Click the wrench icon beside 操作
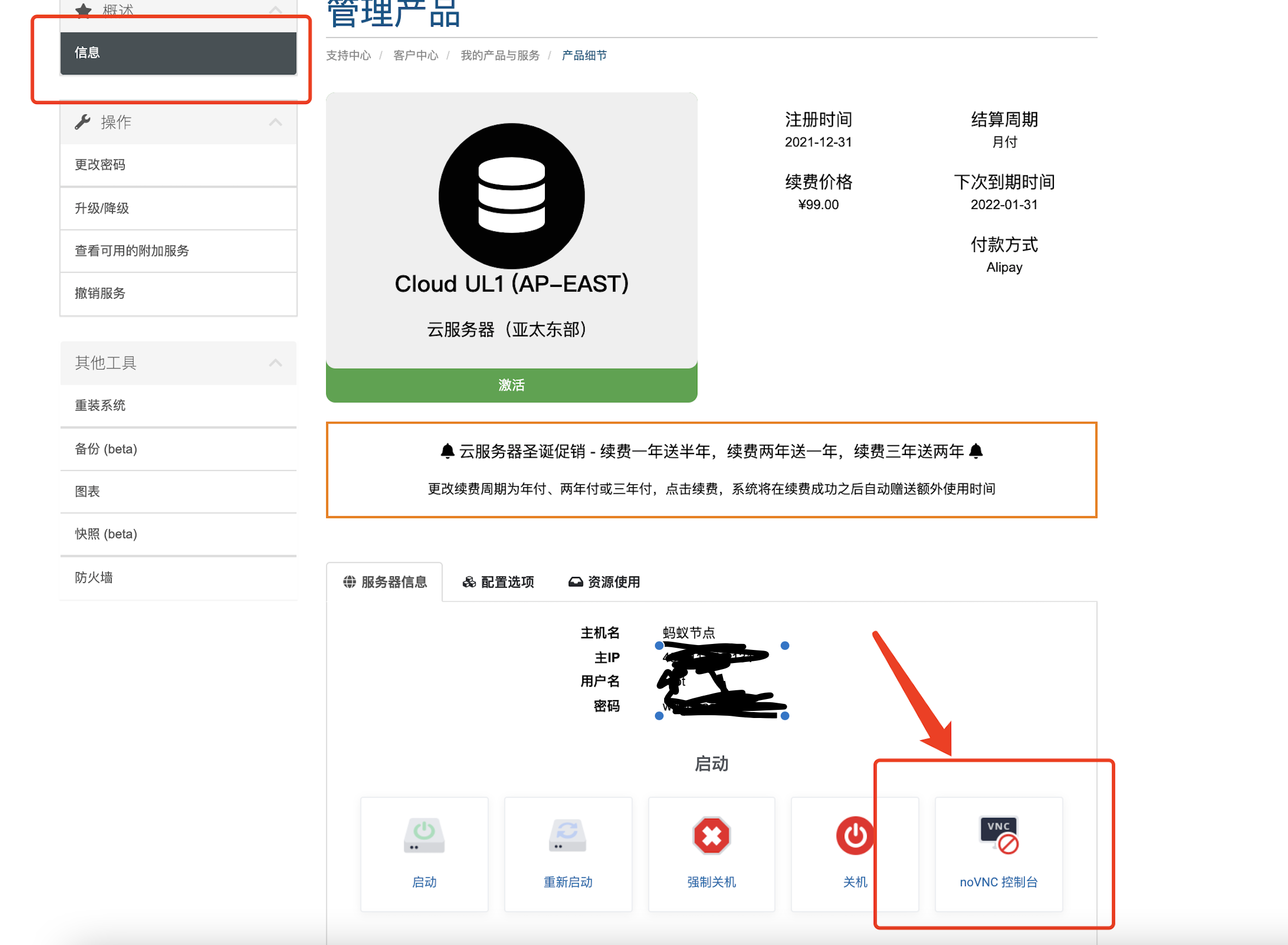1288x945 pixels. click(x=83, y=122)
